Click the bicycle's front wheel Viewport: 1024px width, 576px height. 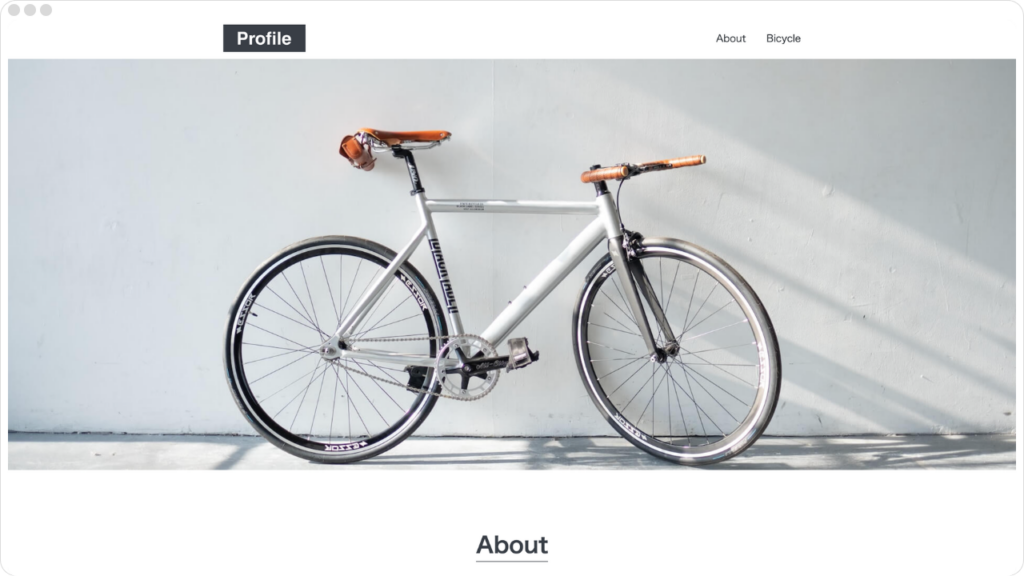[x=677, y=351]
